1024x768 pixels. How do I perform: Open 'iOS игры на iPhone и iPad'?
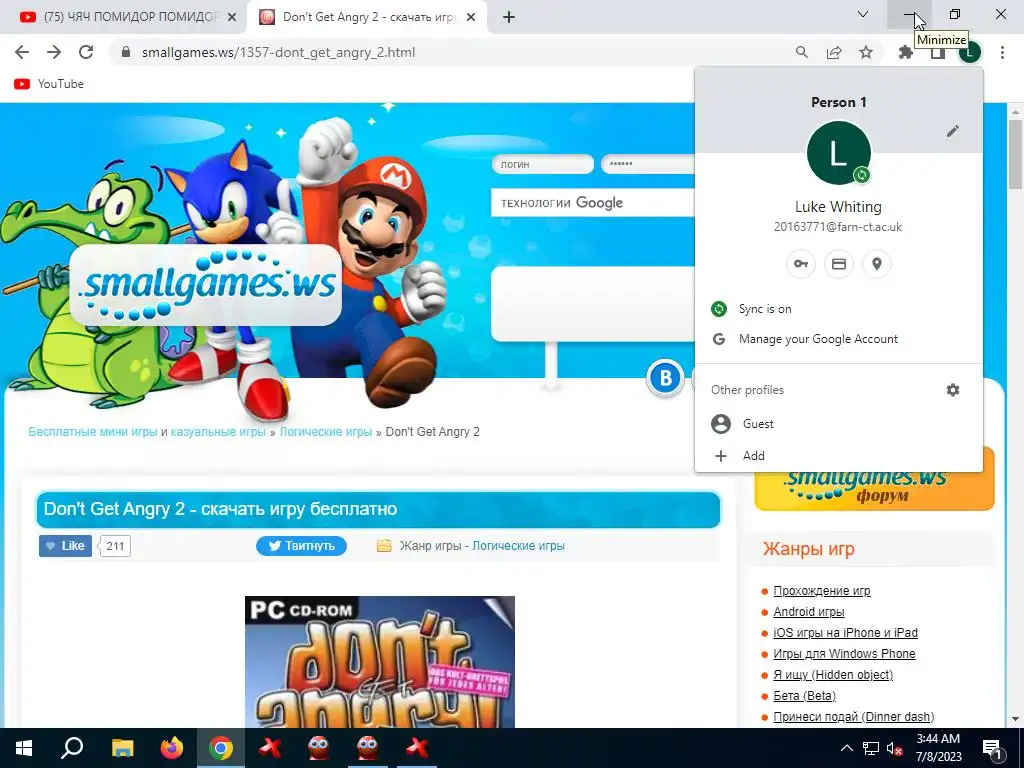[845, 633]
